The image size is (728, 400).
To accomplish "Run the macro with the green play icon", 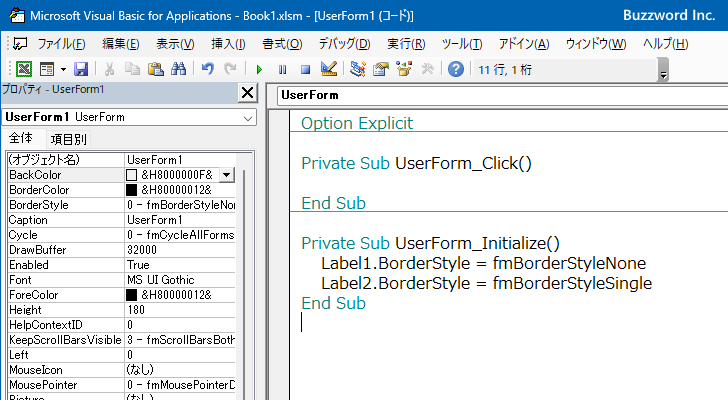I will [259, 69].
